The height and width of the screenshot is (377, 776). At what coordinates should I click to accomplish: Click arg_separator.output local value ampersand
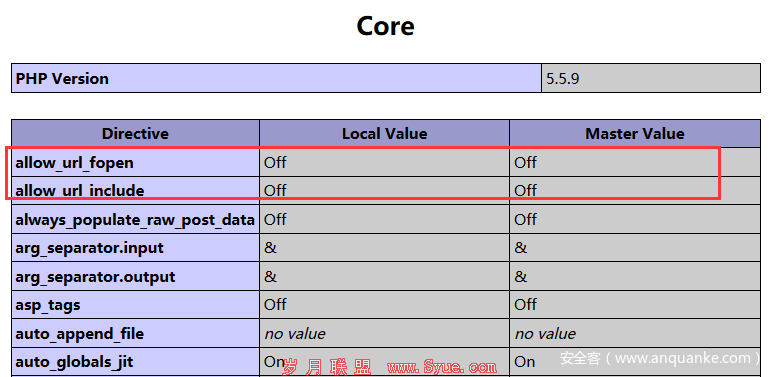coord(270,277)
